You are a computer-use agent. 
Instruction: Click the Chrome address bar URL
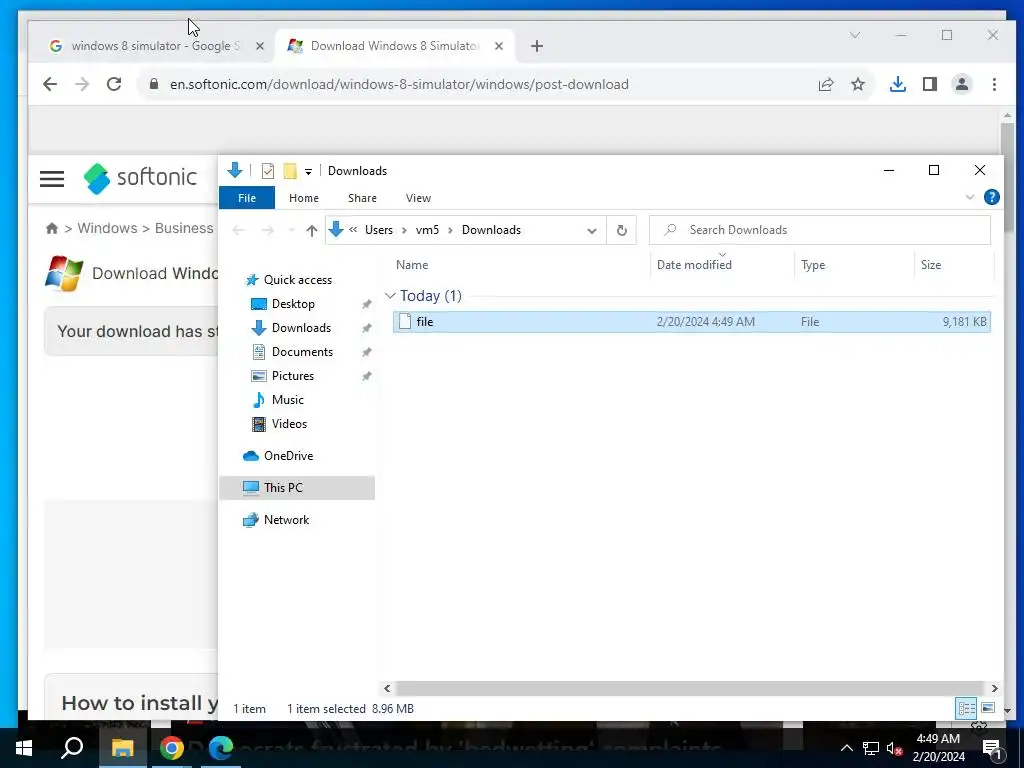(x=399, y=84)
